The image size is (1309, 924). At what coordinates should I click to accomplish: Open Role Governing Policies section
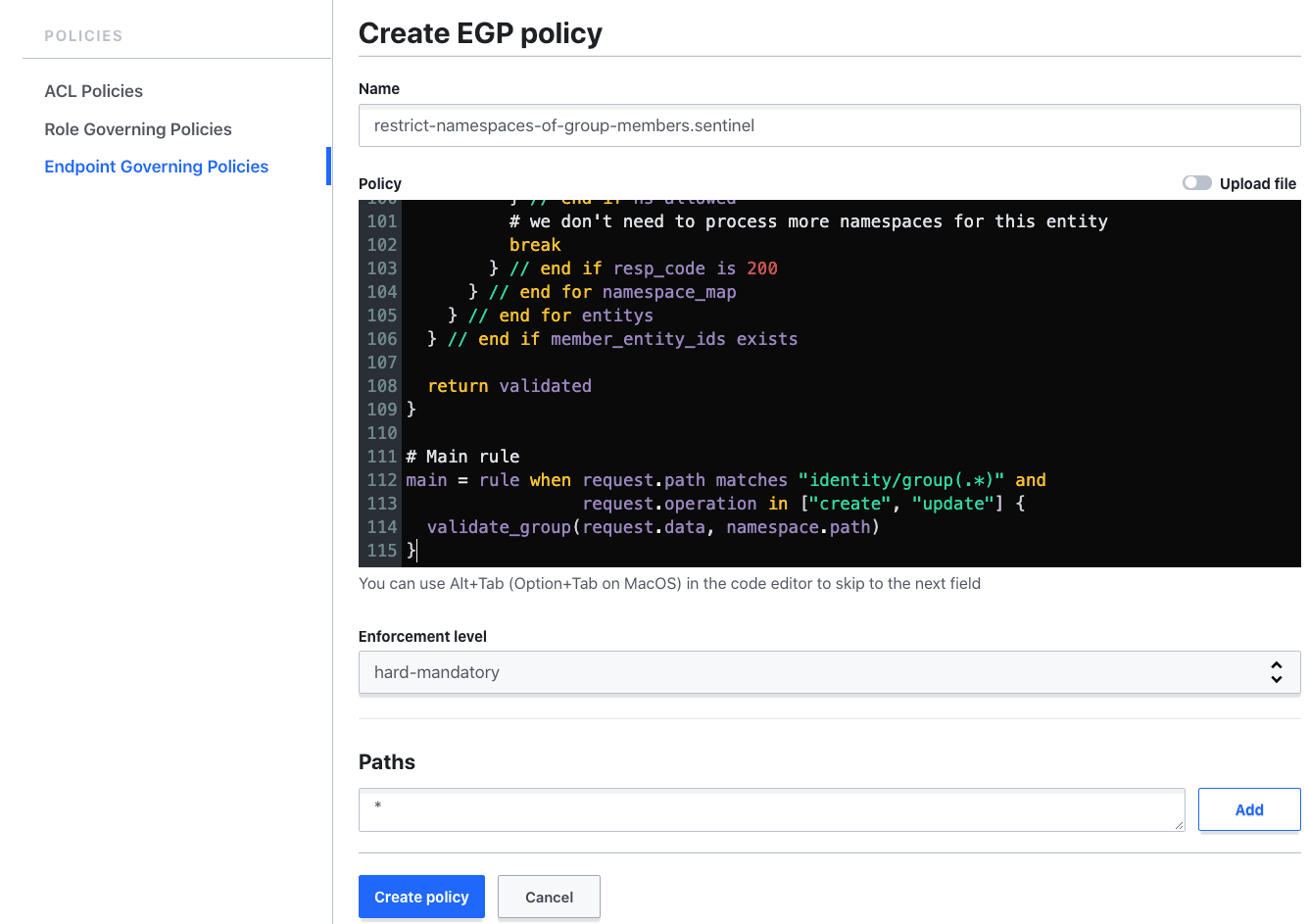click(x=138, y=129)
